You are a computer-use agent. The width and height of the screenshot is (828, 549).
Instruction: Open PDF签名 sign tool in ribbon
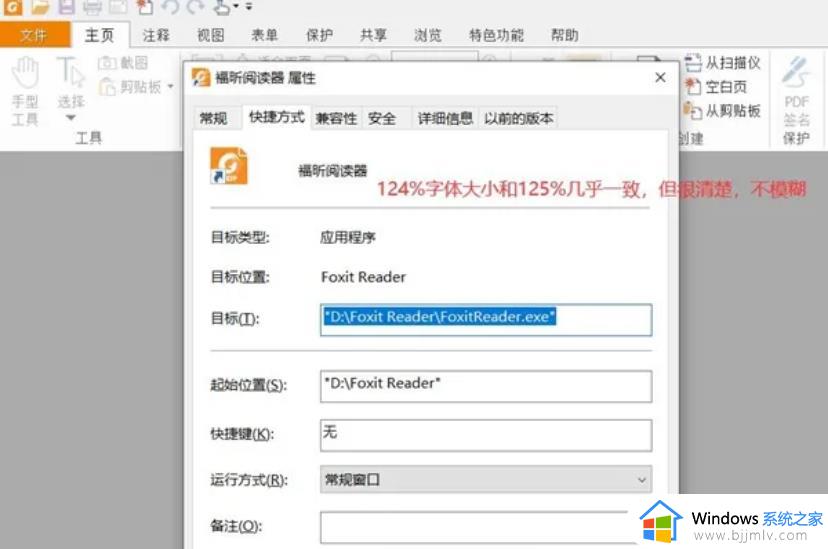point(796,91)
